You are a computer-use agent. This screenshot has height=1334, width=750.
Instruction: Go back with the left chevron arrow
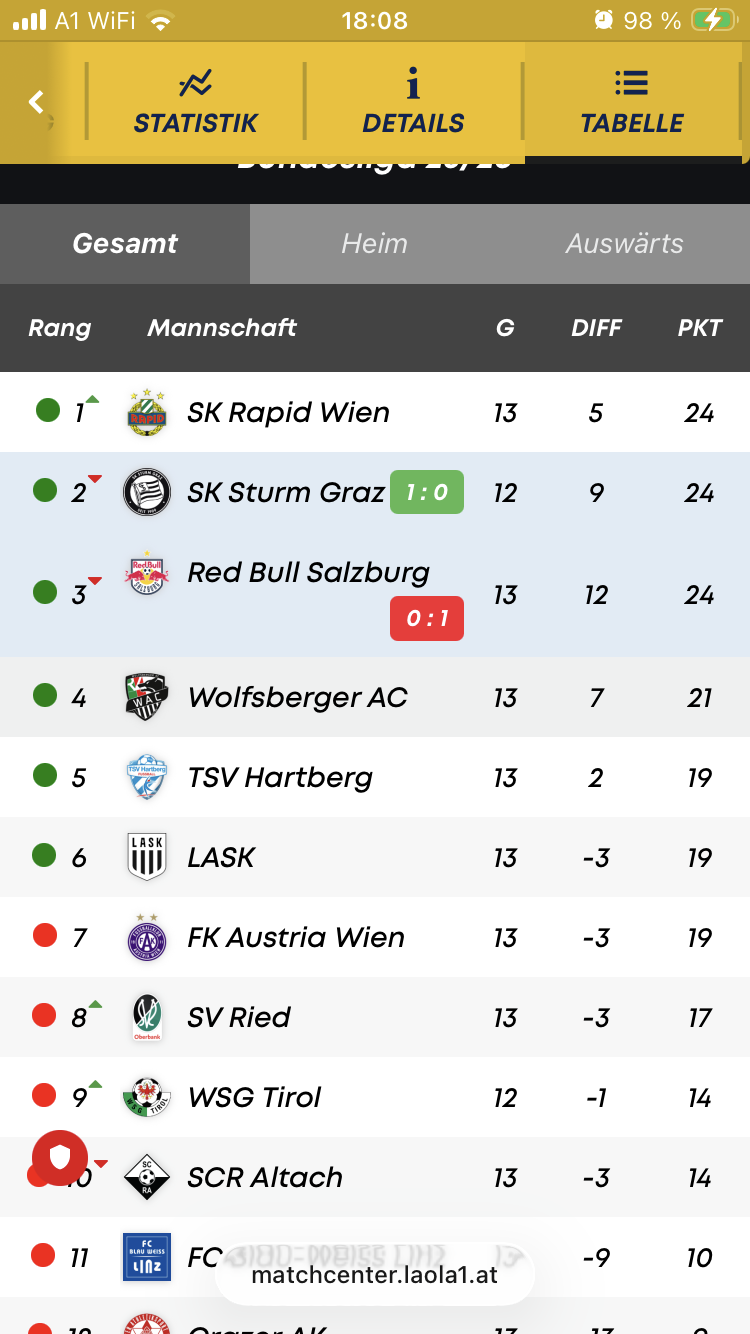point(37,101)
